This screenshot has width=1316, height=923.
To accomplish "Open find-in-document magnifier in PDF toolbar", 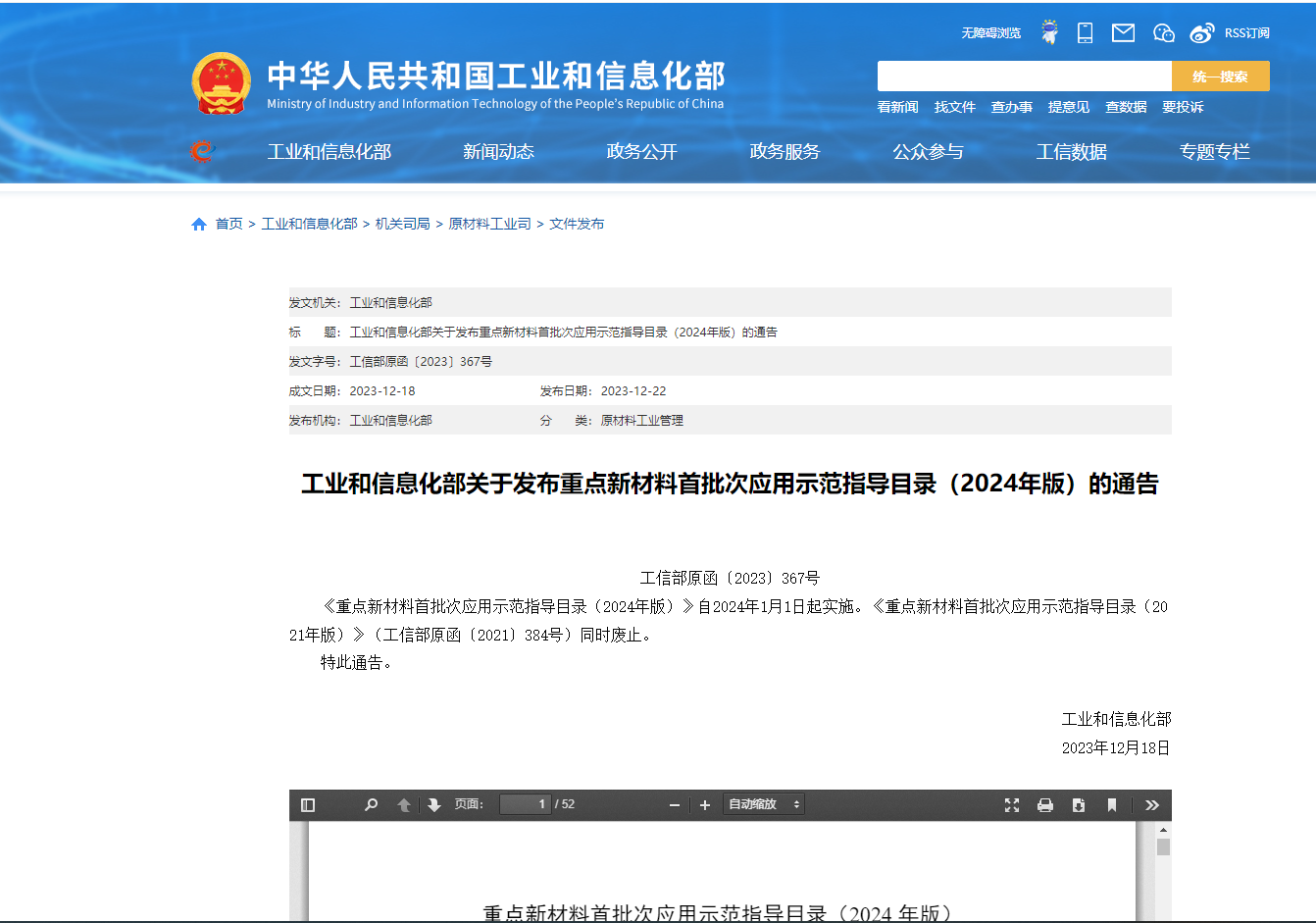I will (371, 805).
